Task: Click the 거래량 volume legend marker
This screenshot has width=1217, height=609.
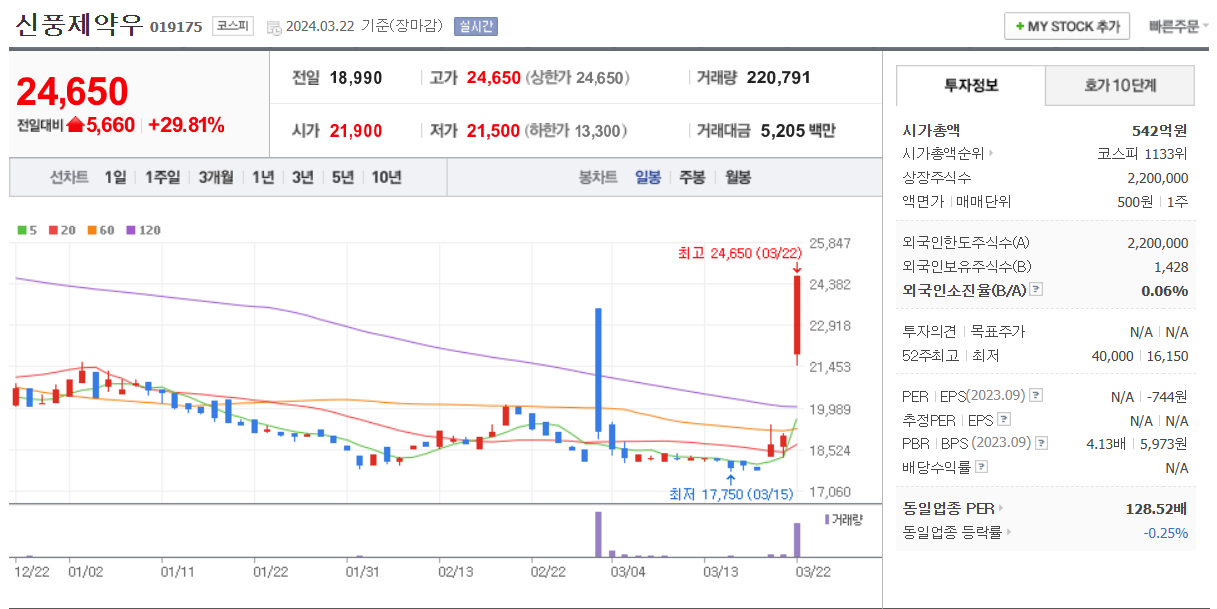Action: point(827,519)
